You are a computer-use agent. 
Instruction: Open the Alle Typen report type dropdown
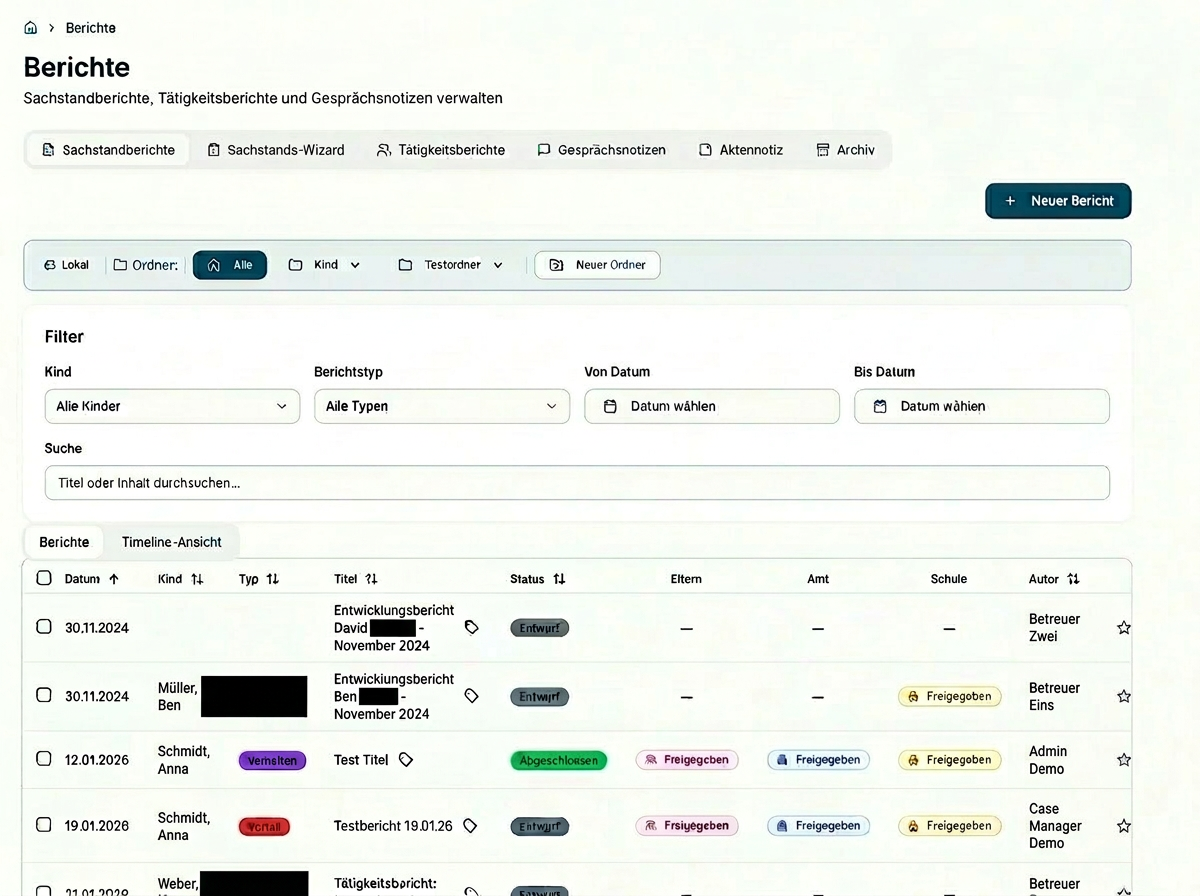[442, 406]
